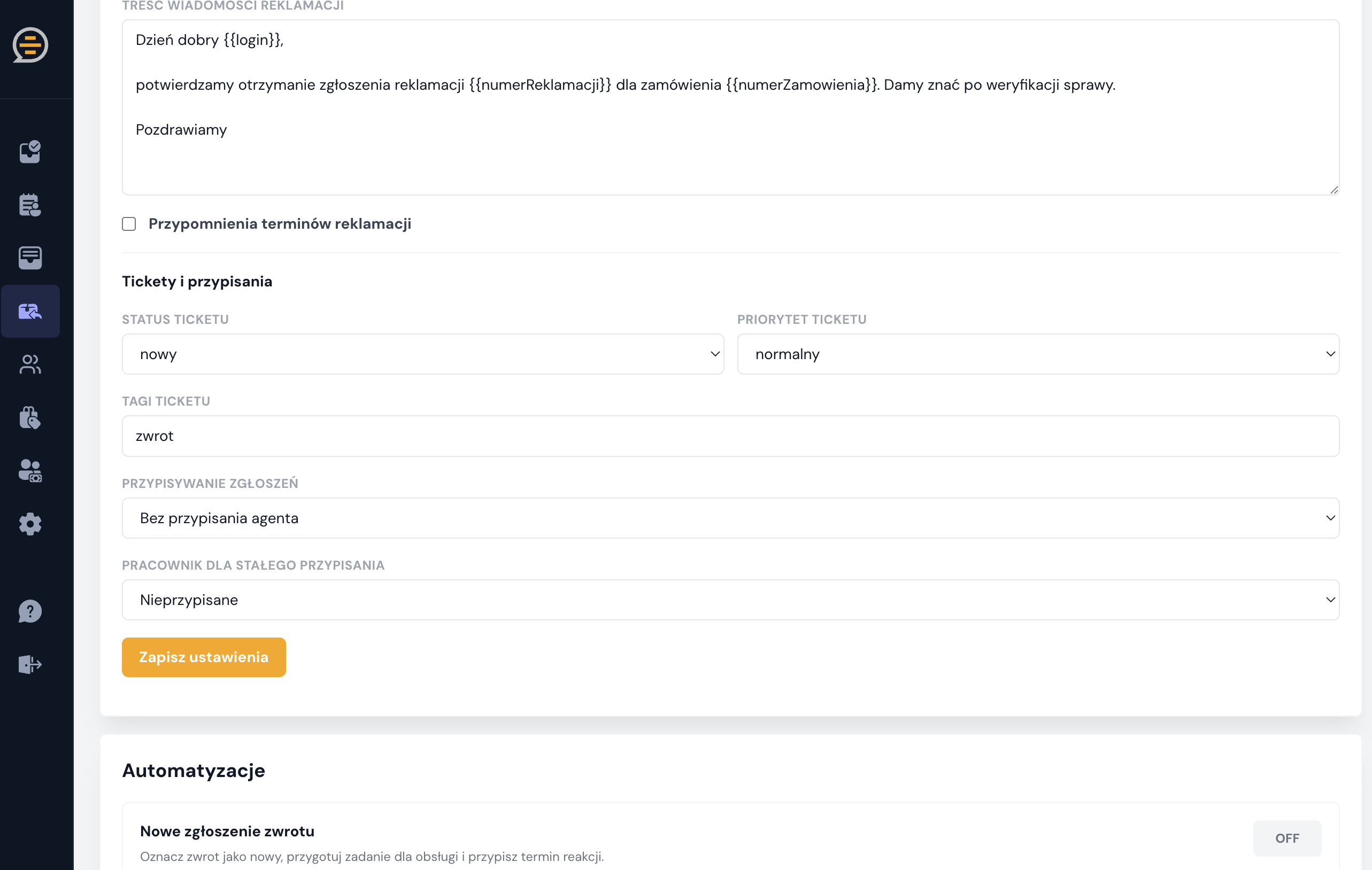Open the team billing sidebar icon

coord(30,471)
